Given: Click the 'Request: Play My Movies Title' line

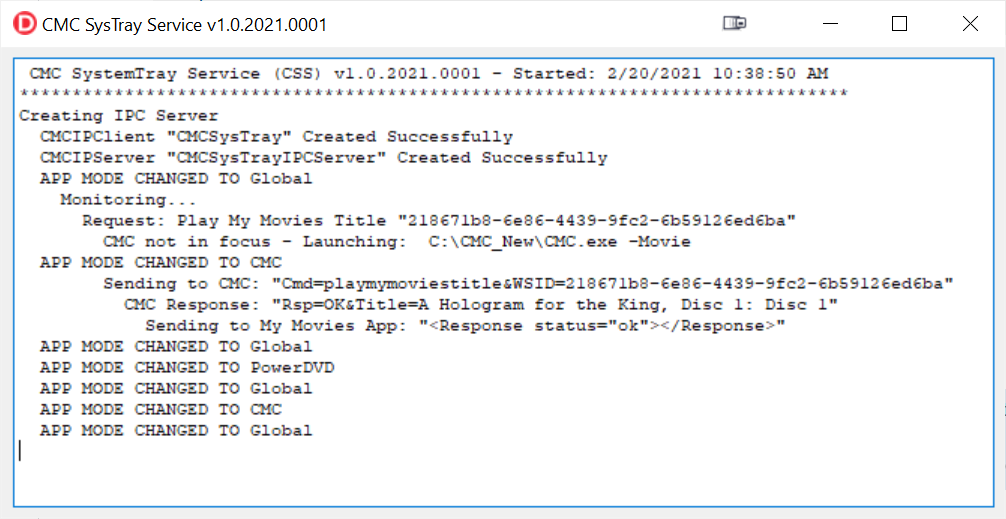Looking at the screenshot, I should (x=439, y=221).
